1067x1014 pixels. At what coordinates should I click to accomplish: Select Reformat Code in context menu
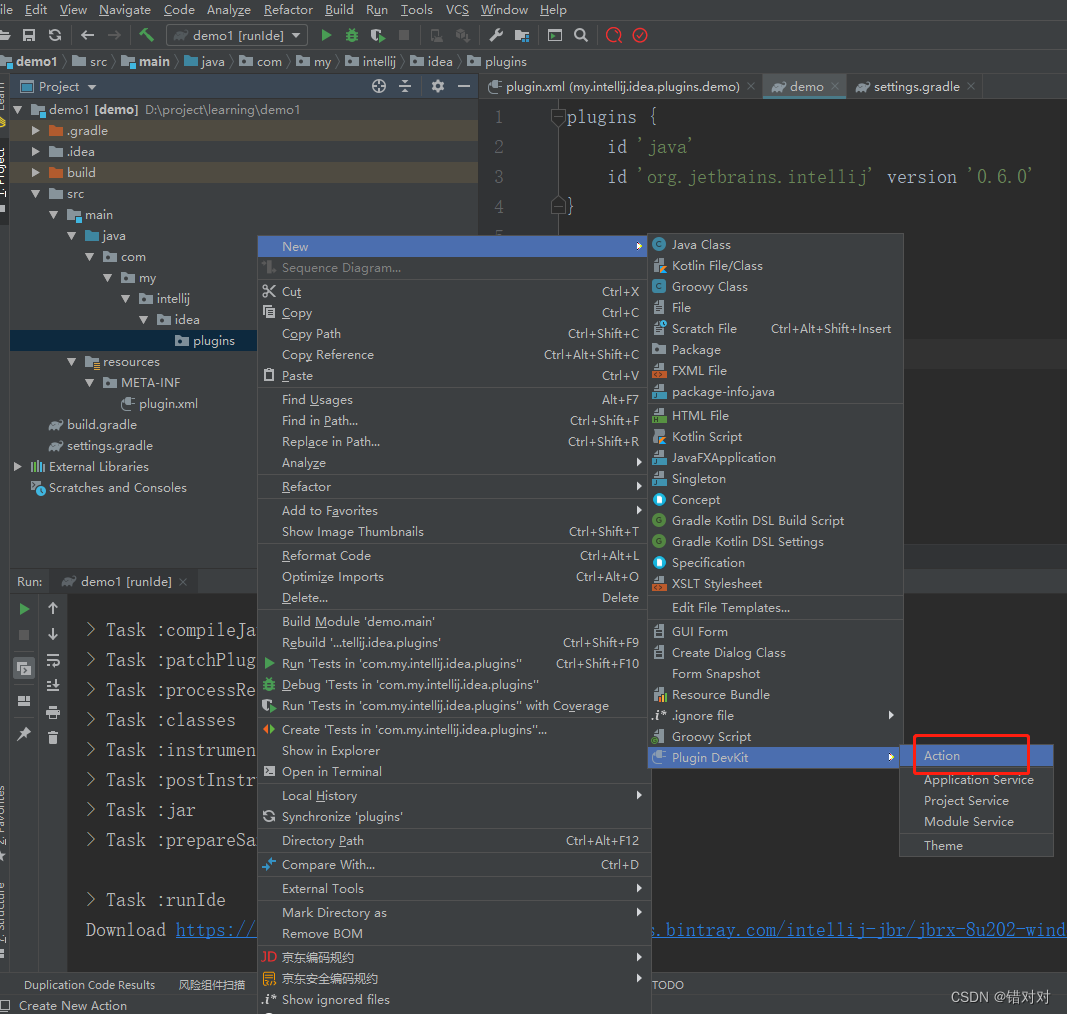tap(454, 555)
